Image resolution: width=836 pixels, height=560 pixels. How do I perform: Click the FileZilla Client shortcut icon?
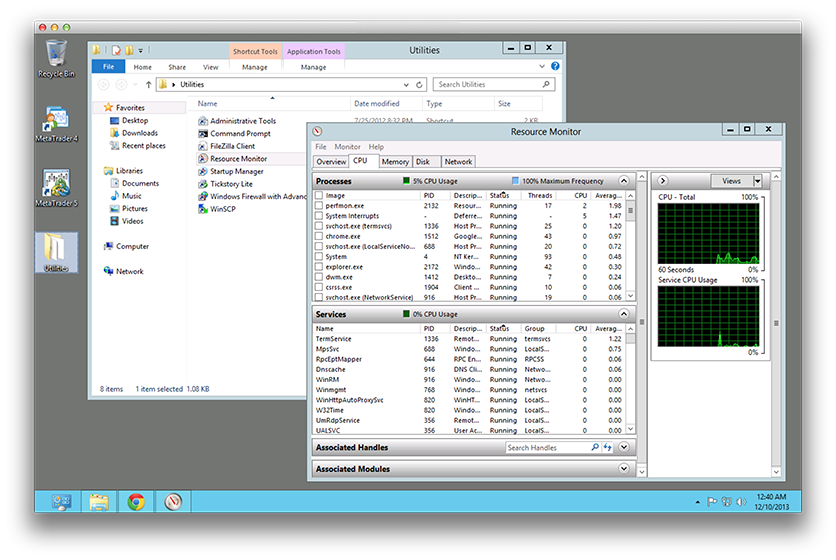pos(203,146)
